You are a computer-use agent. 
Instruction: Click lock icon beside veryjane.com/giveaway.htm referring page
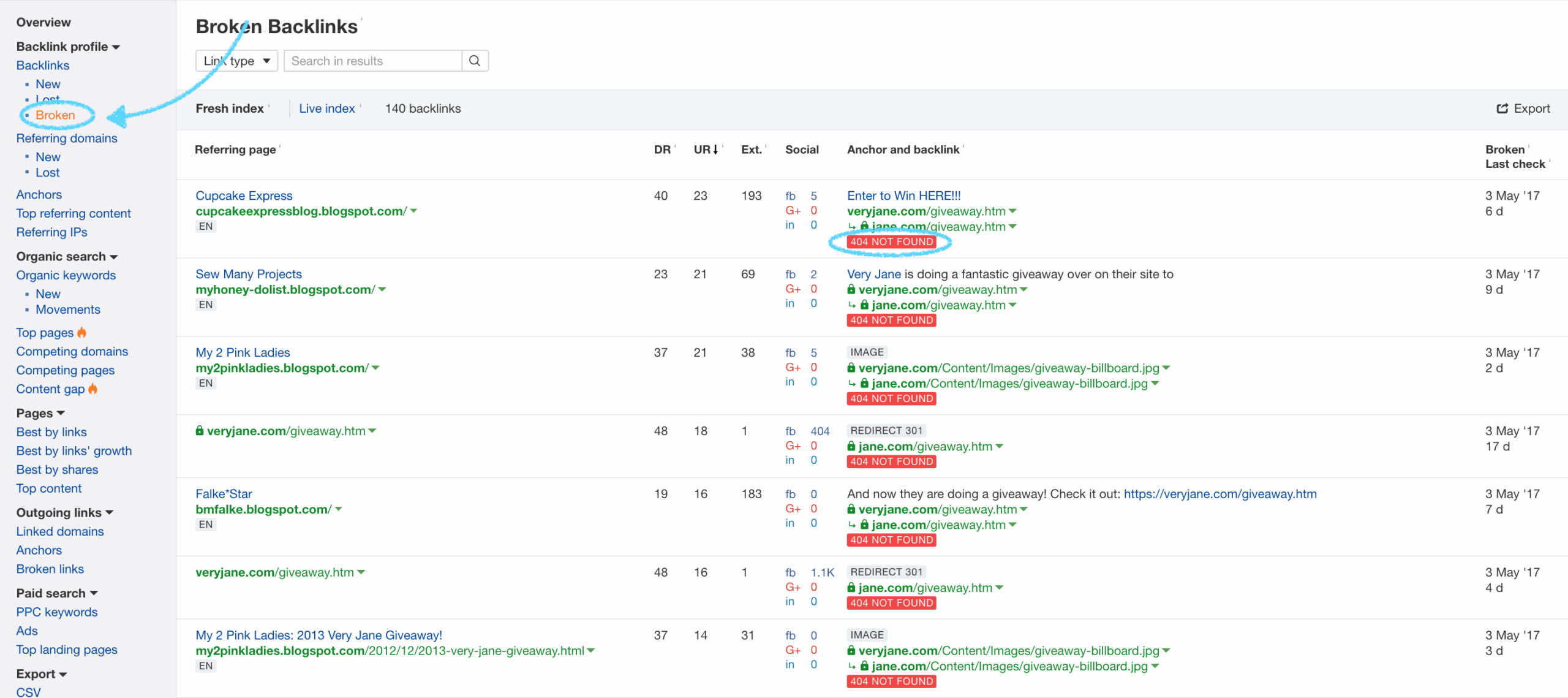[200, 431]
